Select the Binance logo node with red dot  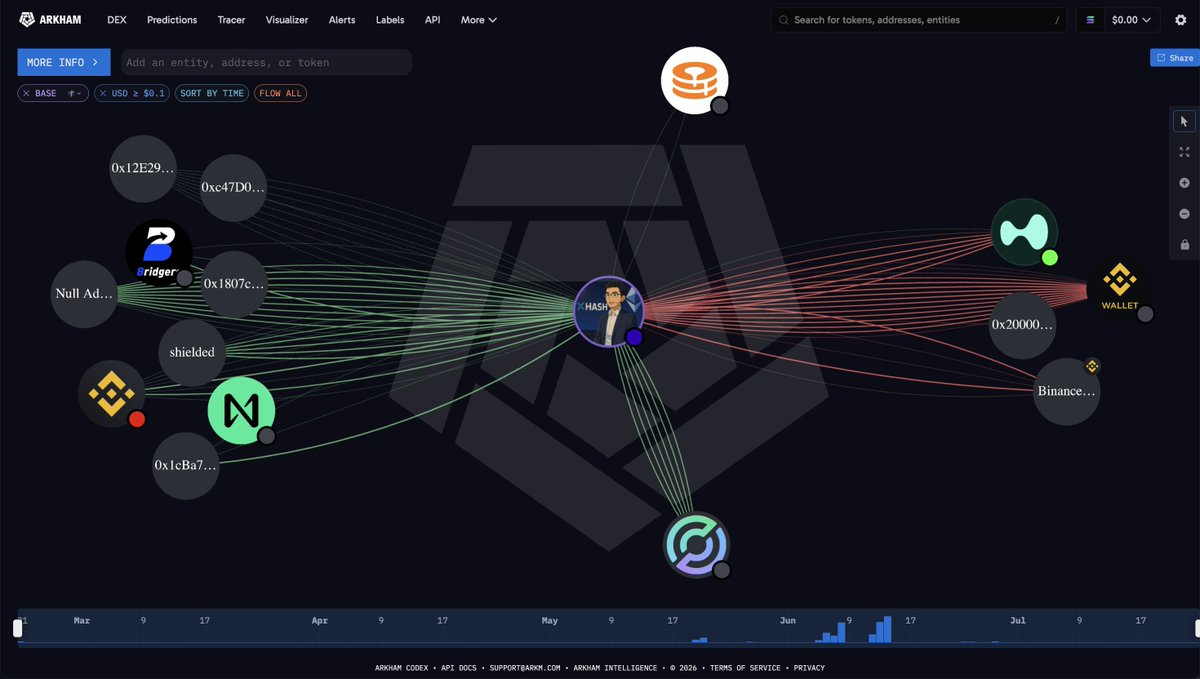(112, 394)
